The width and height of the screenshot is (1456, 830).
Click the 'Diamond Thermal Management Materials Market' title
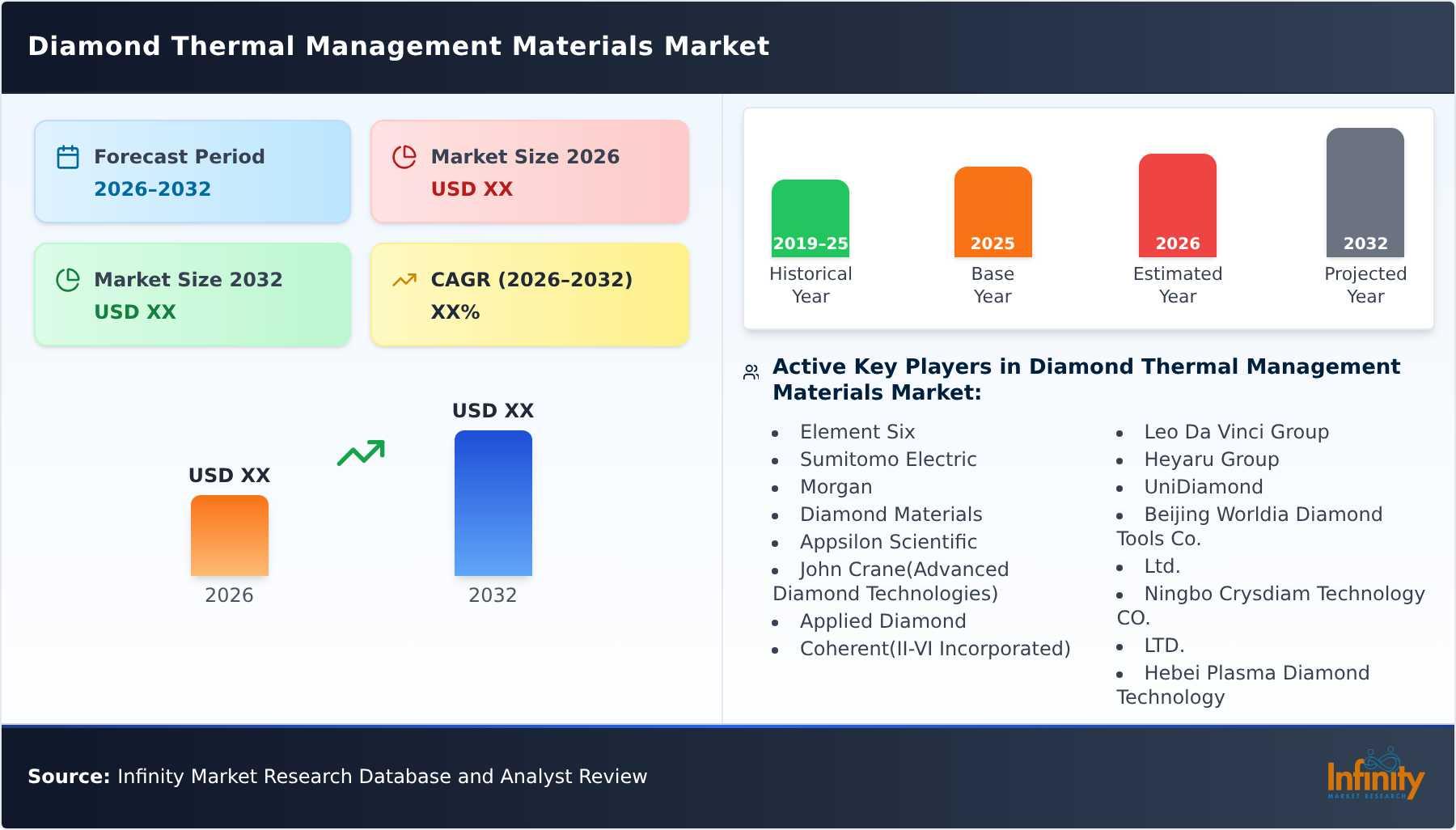[x=399, y=46]
